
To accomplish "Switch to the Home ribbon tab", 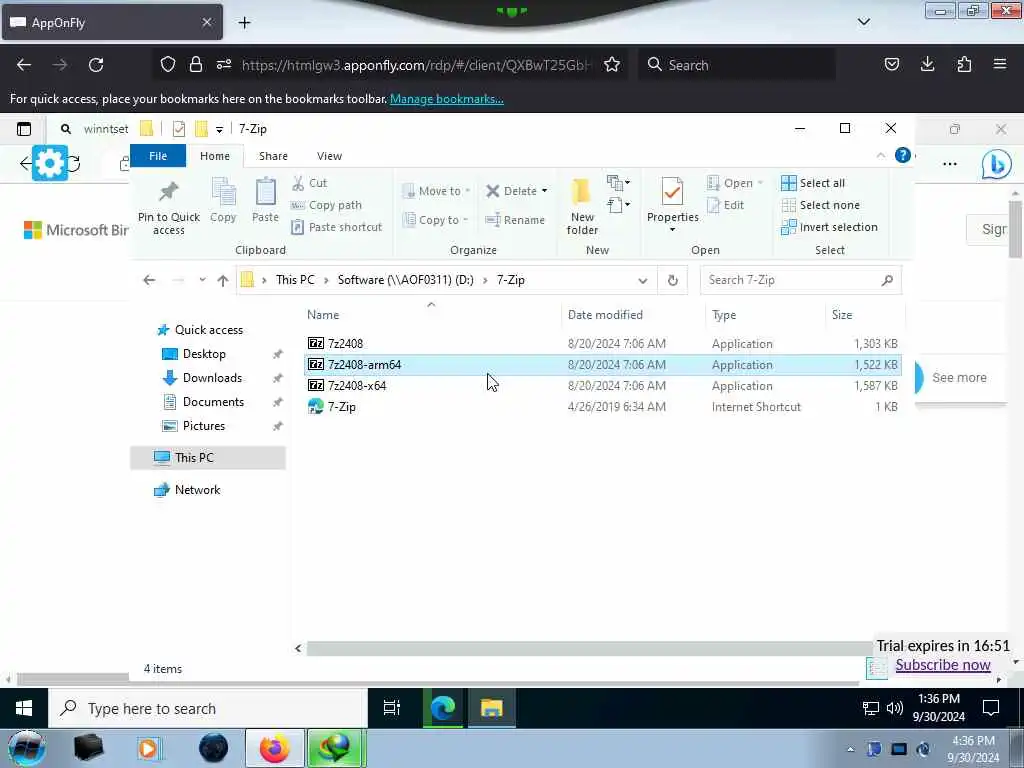I will coord(215,156).
